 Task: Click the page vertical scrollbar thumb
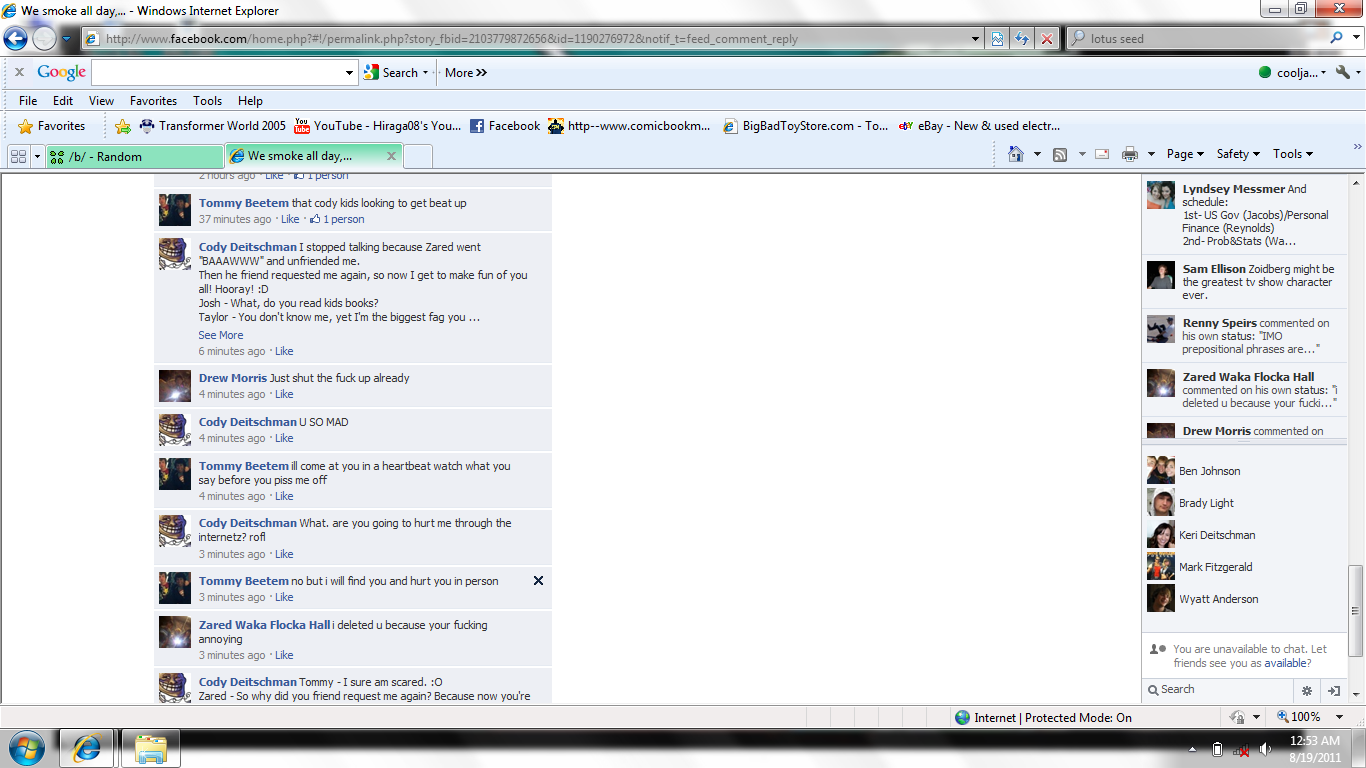coord(1356,609)
